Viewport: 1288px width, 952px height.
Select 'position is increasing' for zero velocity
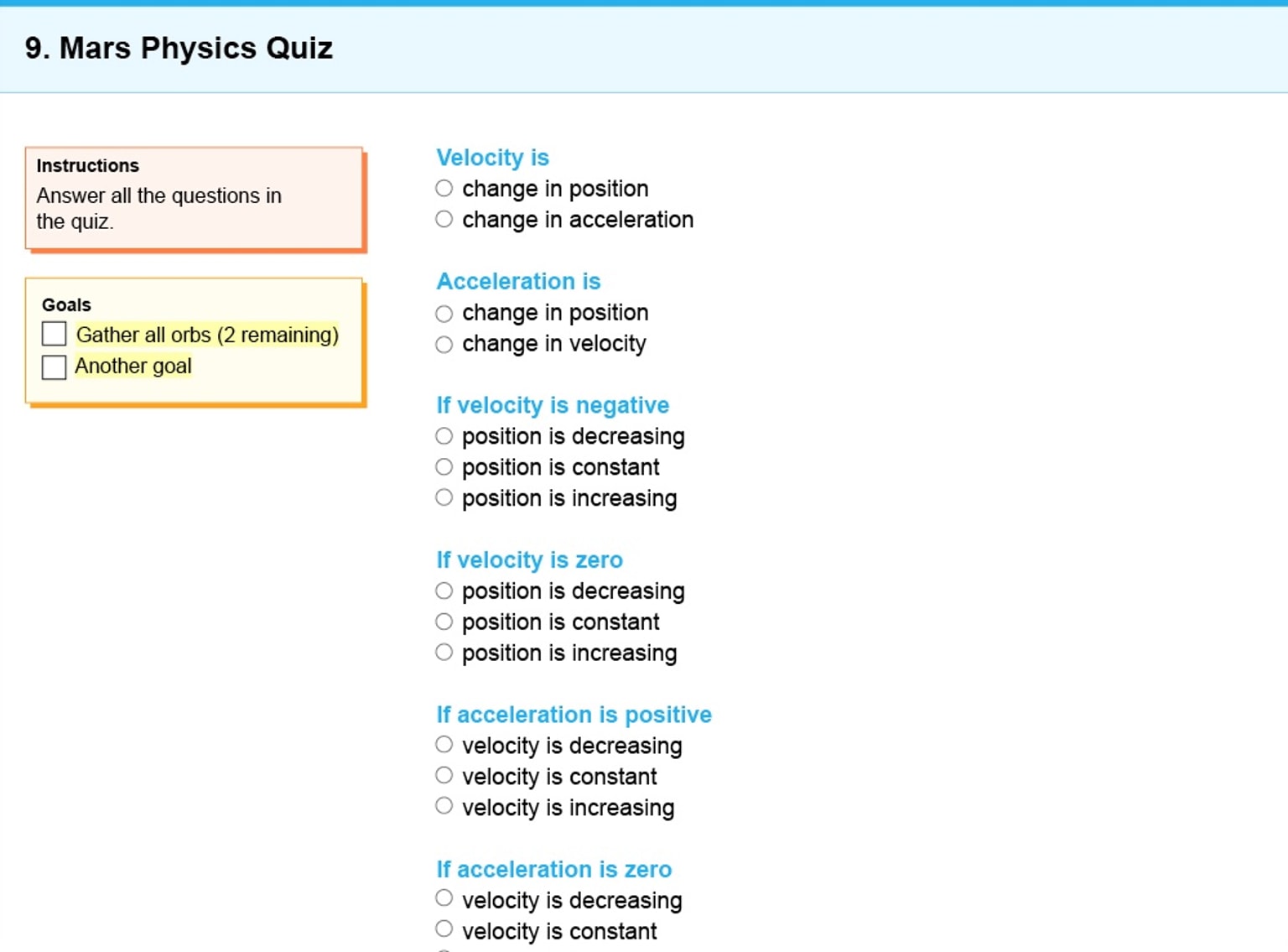point(444,653)
